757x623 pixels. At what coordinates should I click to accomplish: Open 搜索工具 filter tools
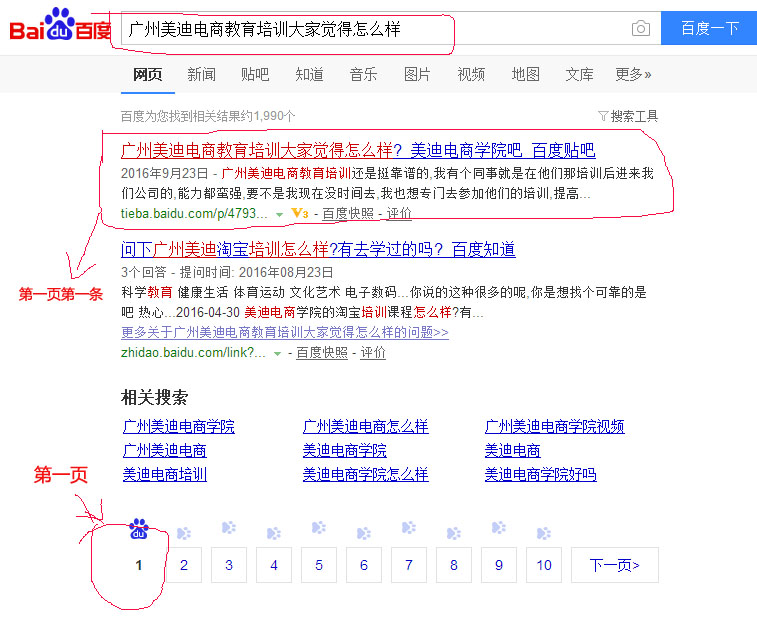tap(628, 116)
